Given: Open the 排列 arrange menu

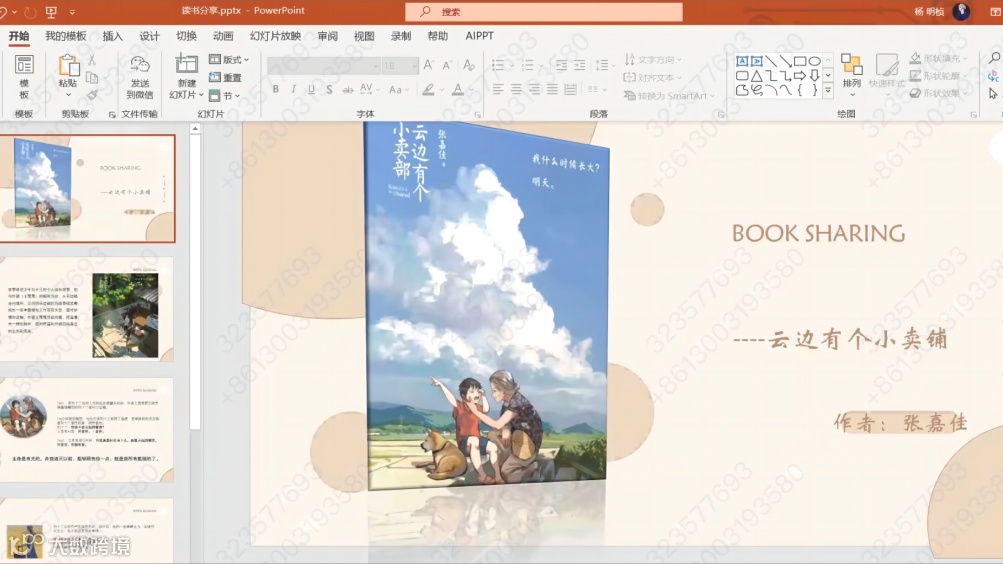Looking at the screenshot, I should point(851,75).
